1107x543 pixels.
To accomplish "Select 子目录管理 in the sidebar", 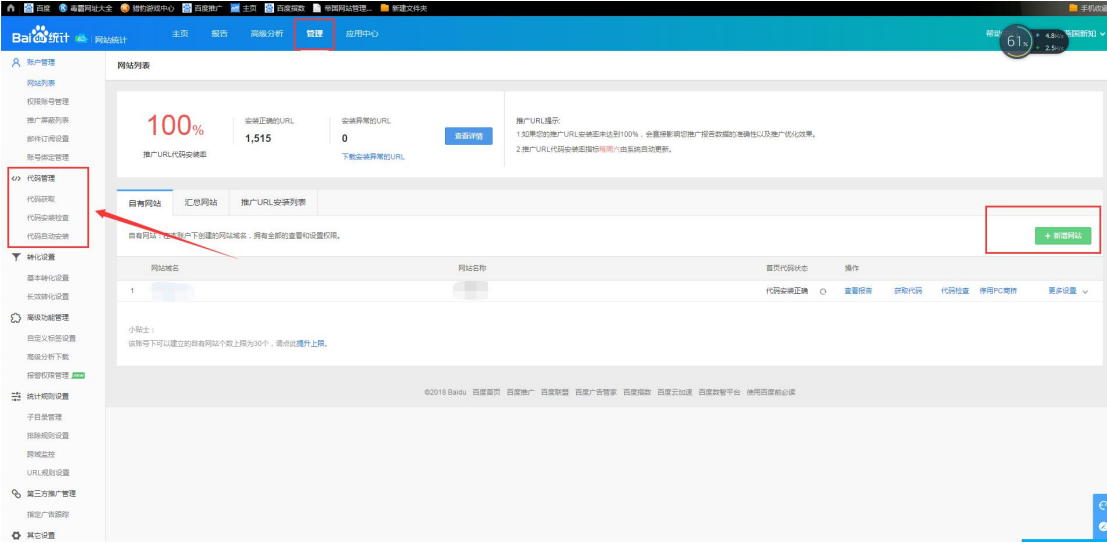I will coord(44,417).
